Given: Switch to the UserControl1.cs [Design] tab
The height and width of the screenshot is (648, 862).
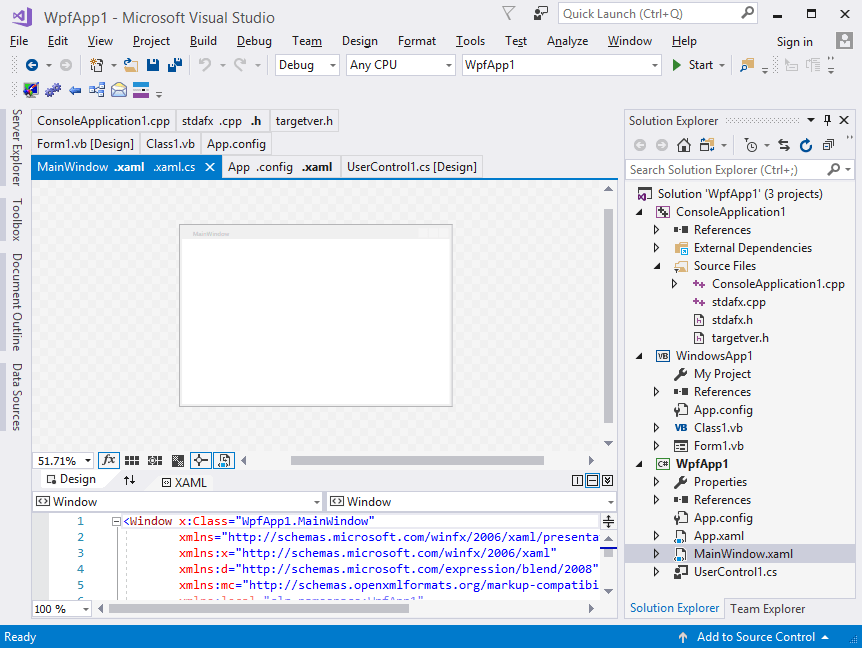Looking at the screenshot, I should 411,167.
